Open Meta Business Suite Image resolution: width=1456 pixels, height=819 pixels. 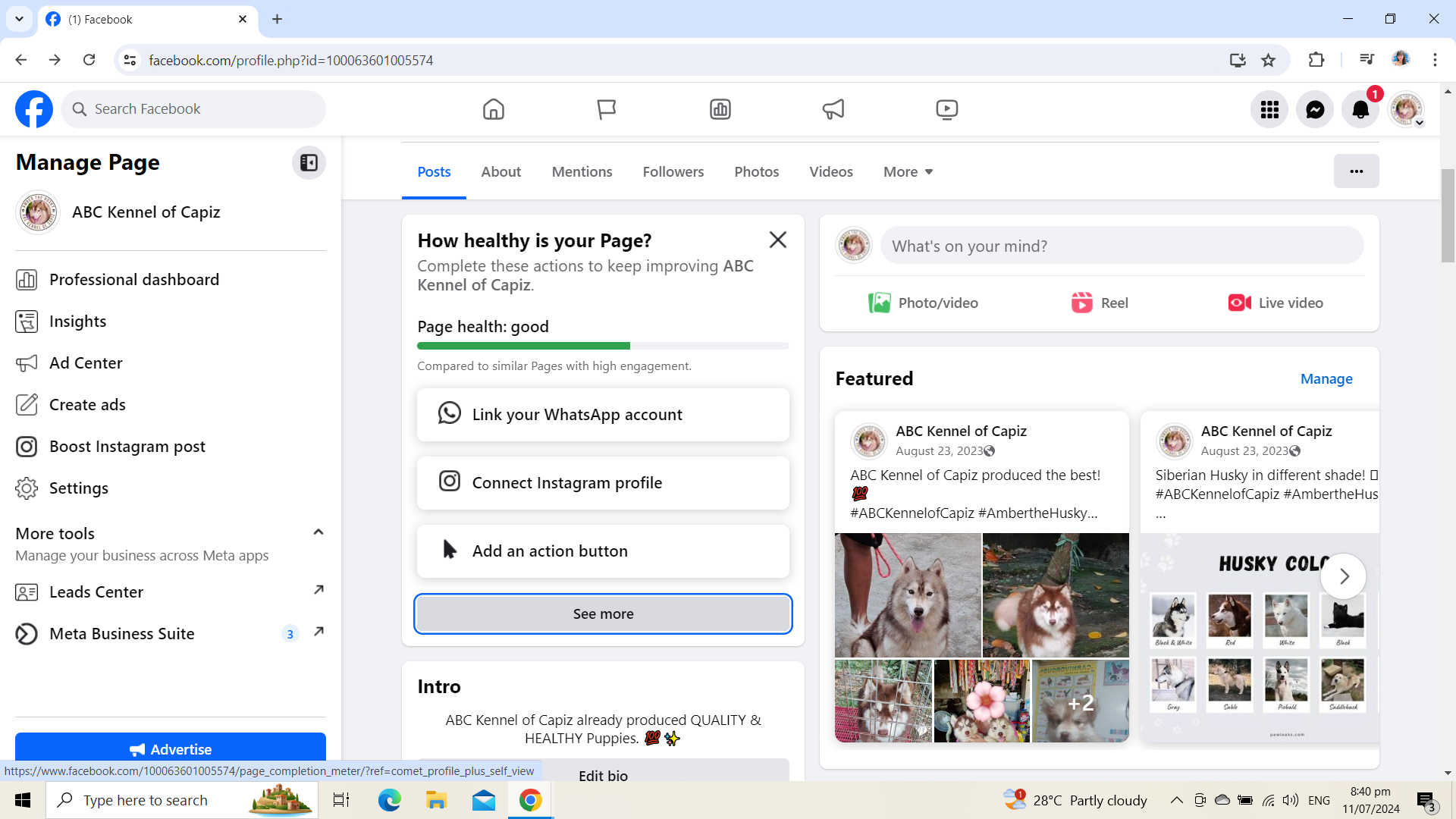(x=171, y=634)
